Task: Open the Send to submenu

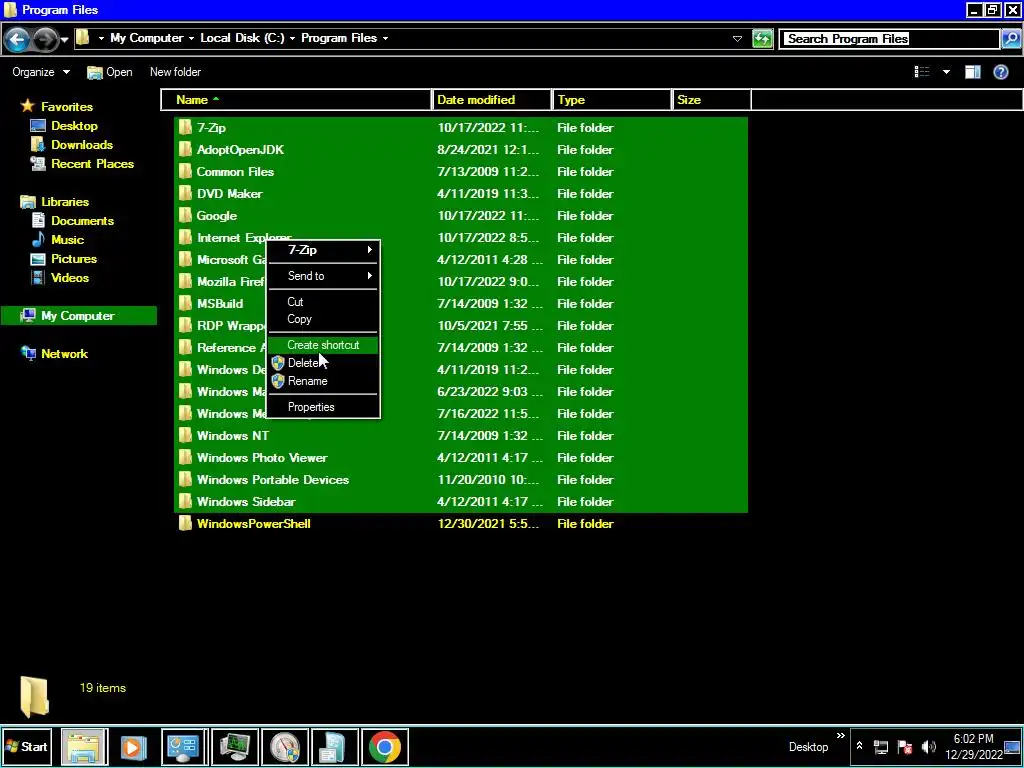Action: pos(323,276)
